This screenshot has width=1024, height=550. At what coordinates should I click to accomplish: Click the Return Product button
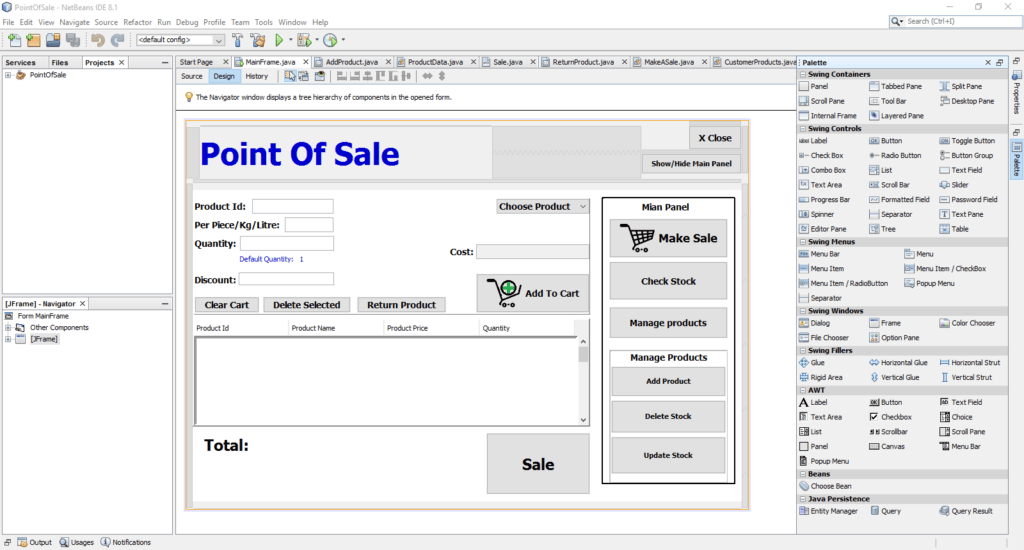point(401,304)
